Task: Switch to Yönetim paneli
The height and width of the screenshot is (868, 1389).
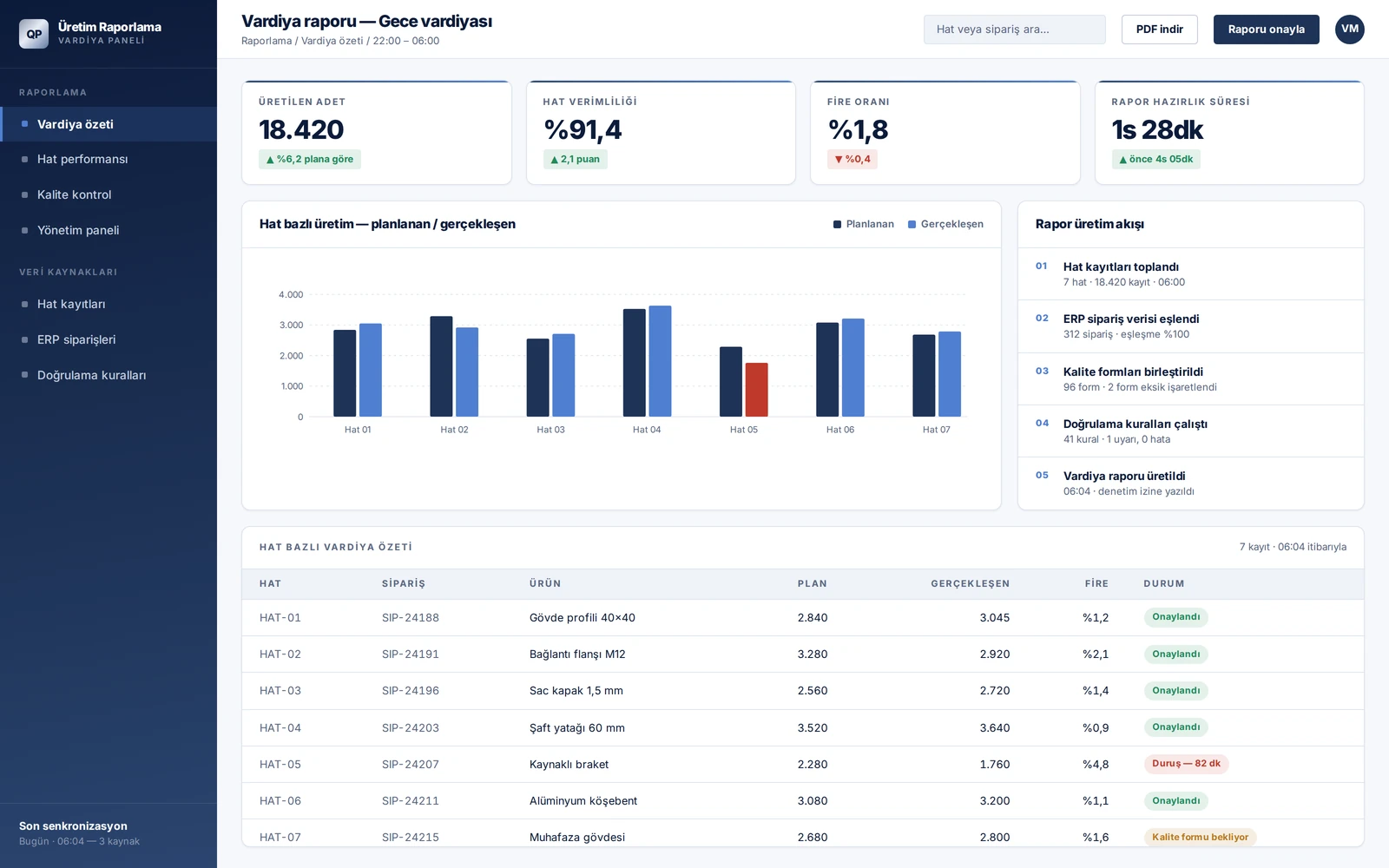Action: 109,230
